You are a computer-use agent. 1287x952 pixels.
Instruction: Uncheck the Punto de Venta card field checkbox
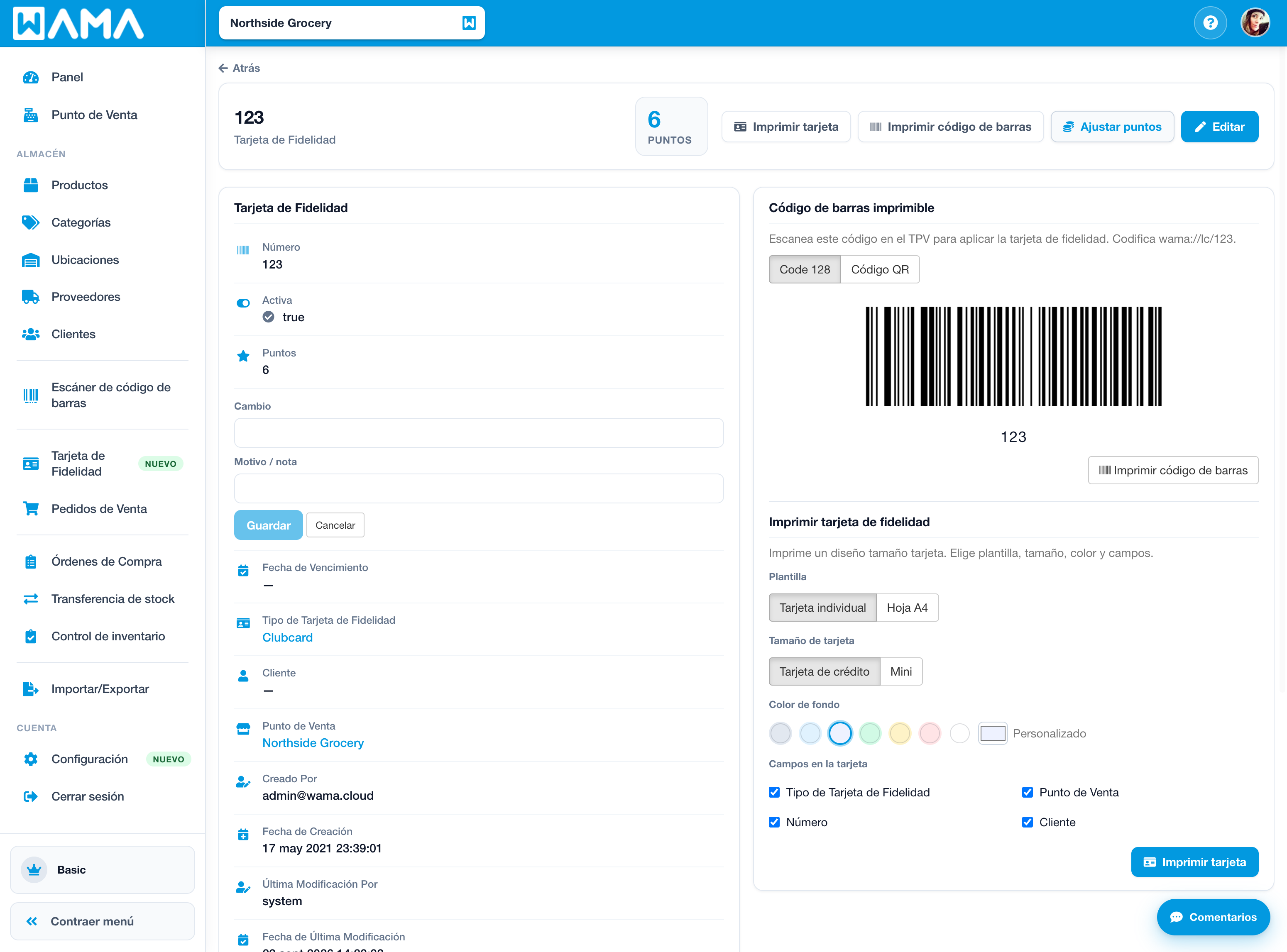pyautogui.click(x=1028, y=792)
